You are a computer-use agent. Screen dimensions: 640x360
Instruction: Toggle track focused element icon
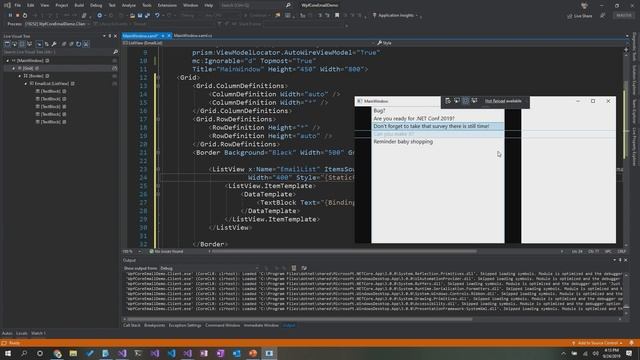29,44
